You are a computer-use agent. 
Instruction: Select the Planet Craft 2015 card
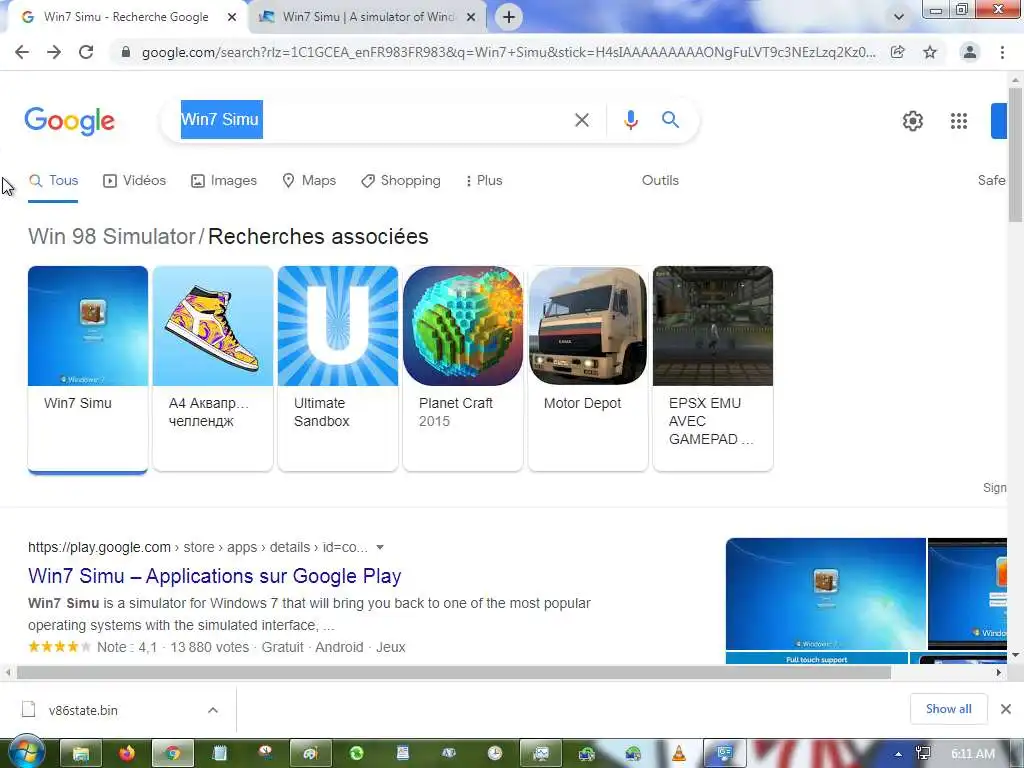pos(463,368)
